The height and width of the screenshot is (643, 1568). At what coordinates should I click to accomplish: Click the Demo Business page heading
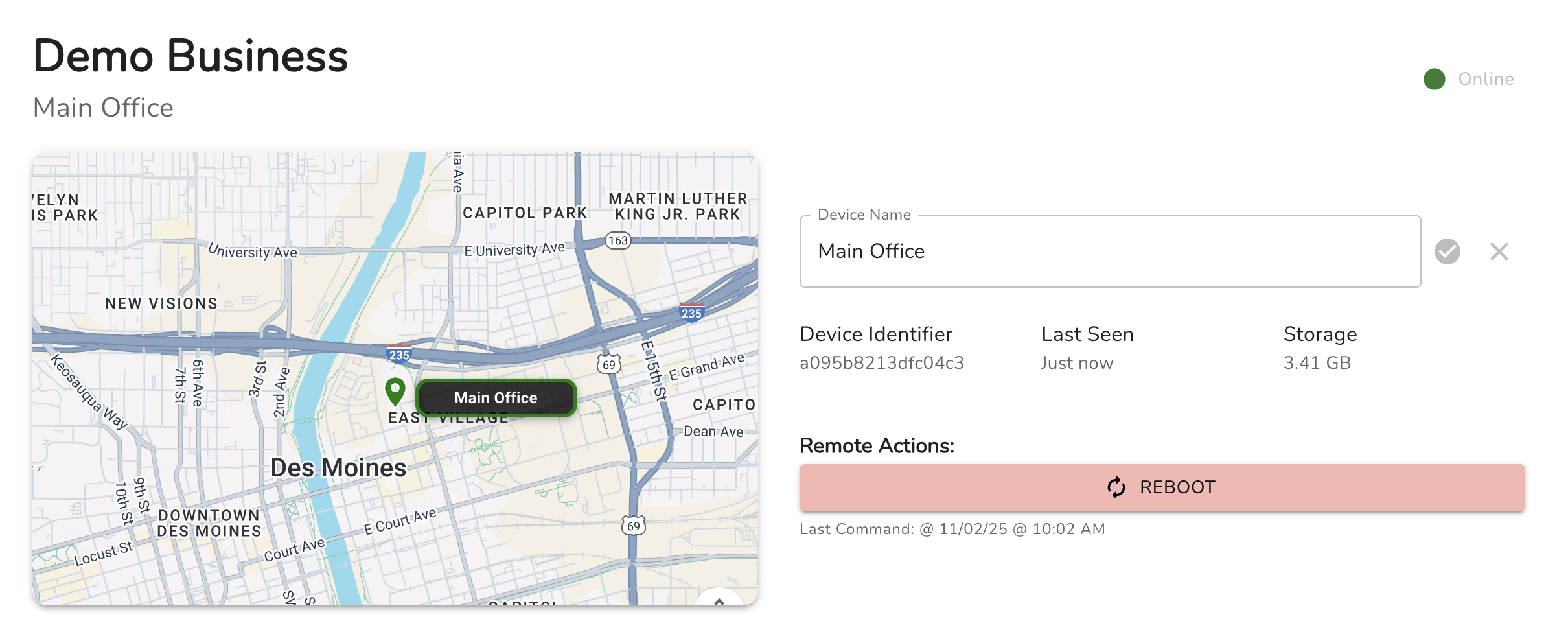190,56
